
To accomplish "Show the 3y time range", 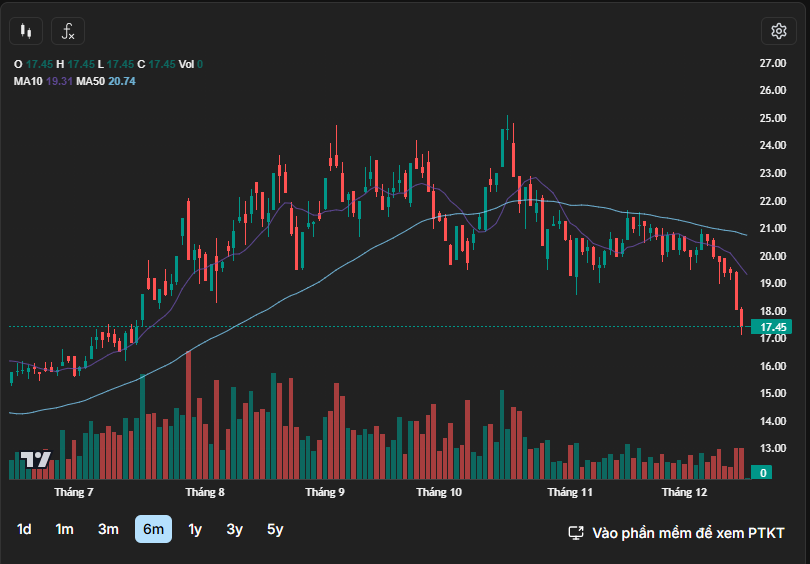I will 234,529.
